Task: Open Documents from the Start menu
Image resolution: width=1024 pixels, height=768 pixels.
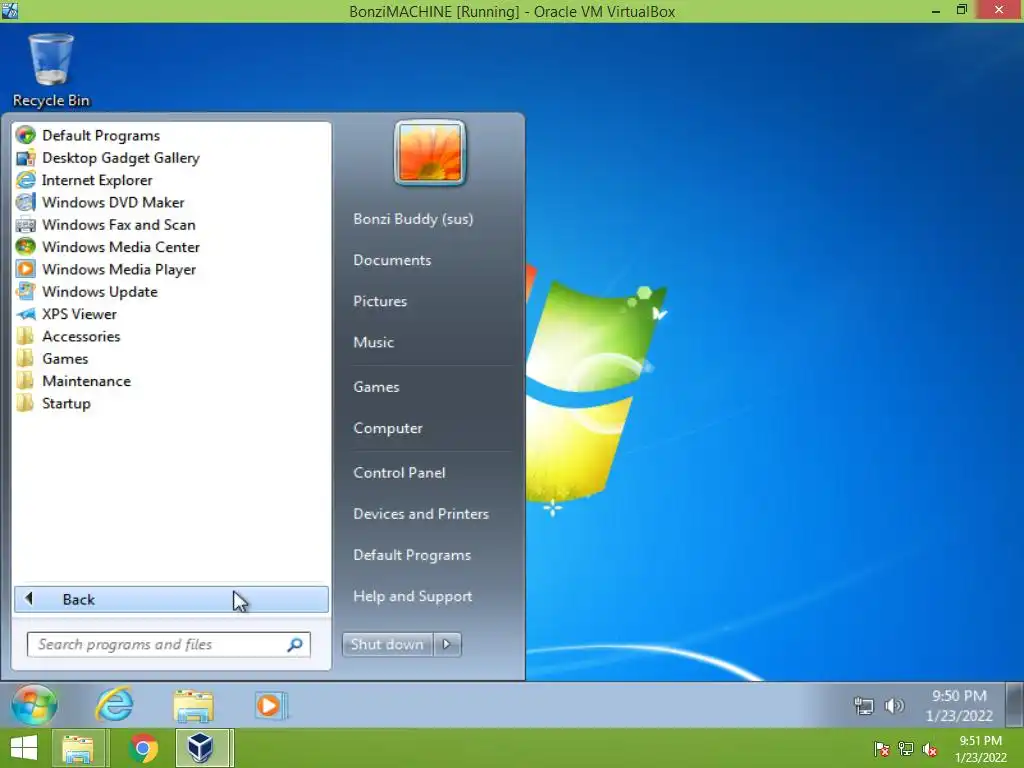Action: (392, 260)
